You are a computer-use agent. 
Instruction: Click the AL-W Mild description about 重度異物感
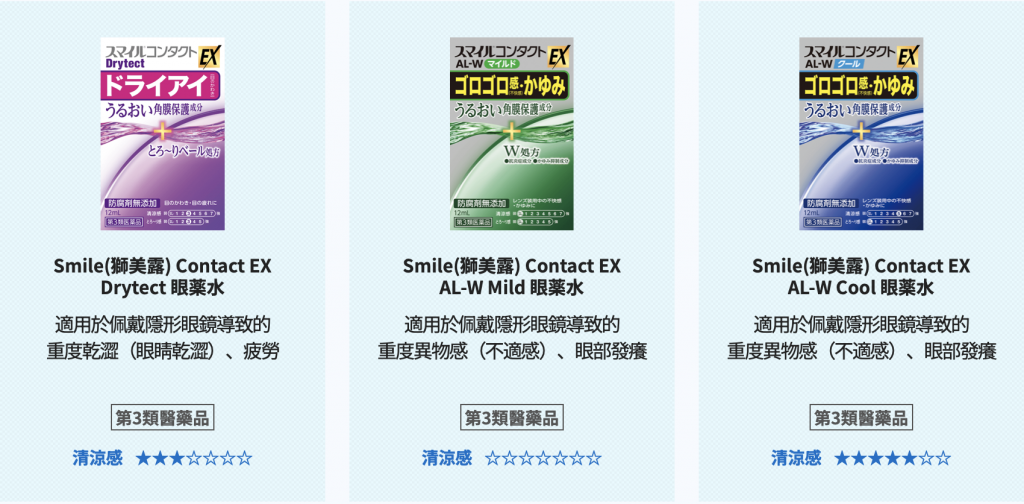512,338
